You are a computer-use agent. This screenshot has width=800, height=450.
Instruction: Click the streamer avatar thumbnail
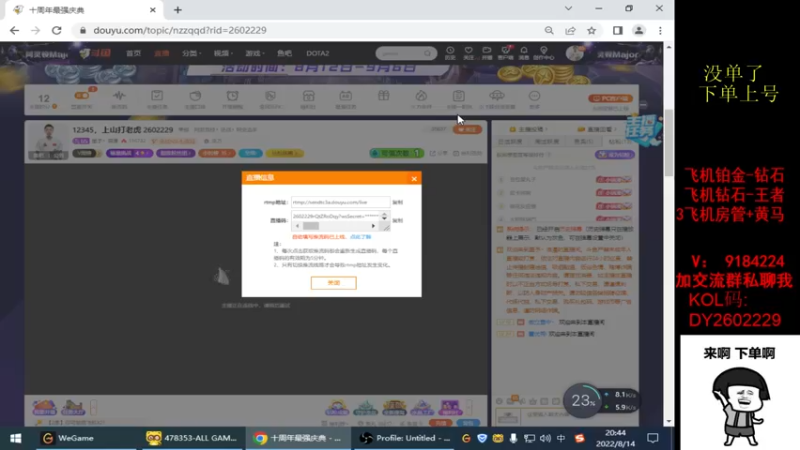48,141
